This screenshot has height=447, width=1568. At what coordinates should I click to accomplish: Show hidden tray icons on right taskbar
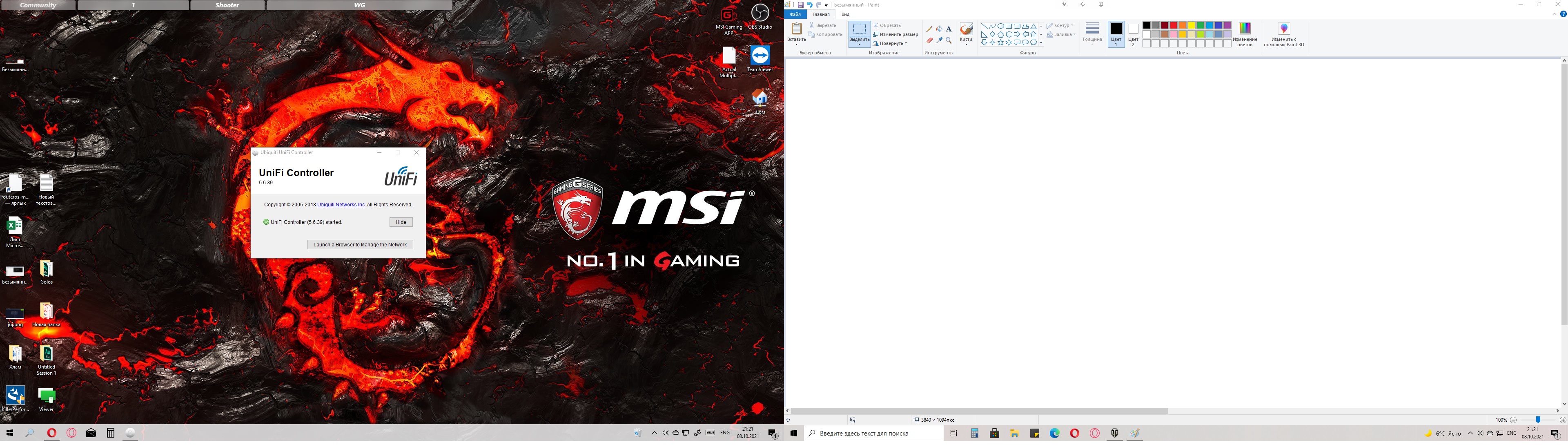1470,434
